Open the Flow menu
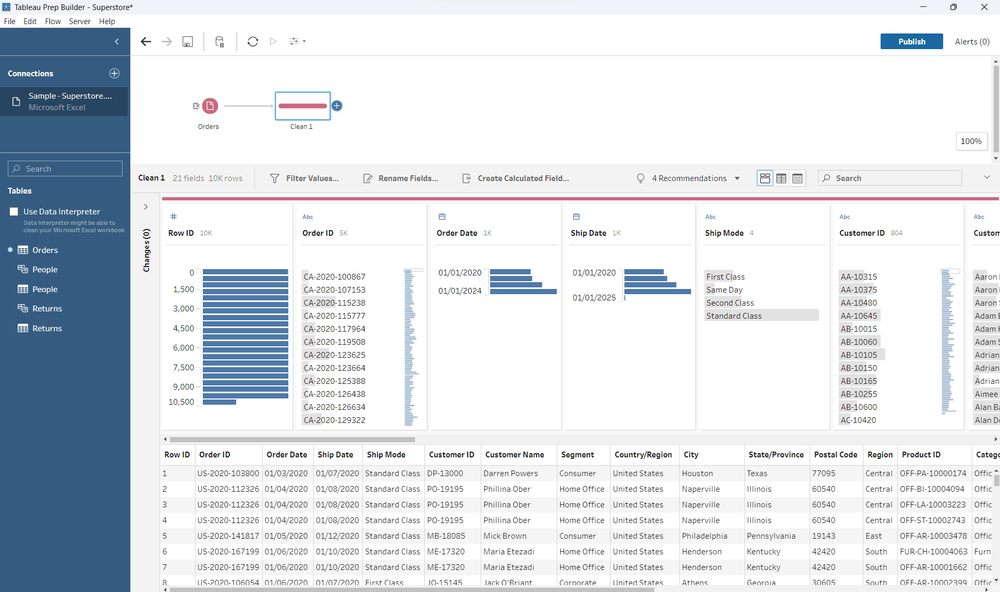 tap(53, 21)
